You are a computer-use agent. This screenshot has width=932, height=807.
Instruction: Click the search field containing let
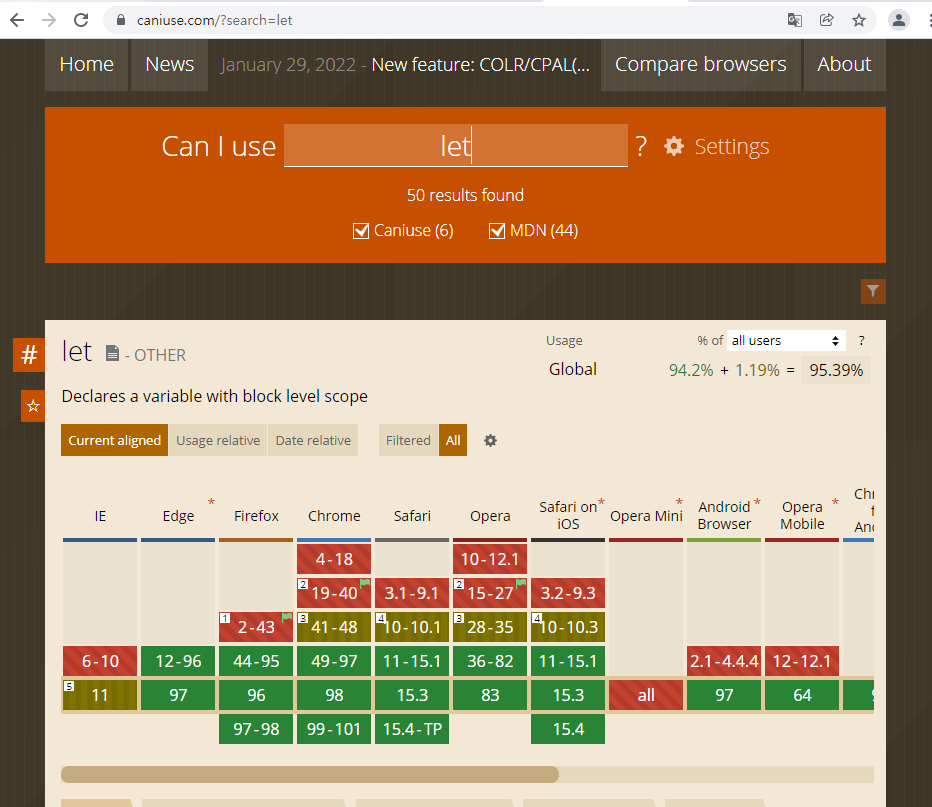click(456, 146)
